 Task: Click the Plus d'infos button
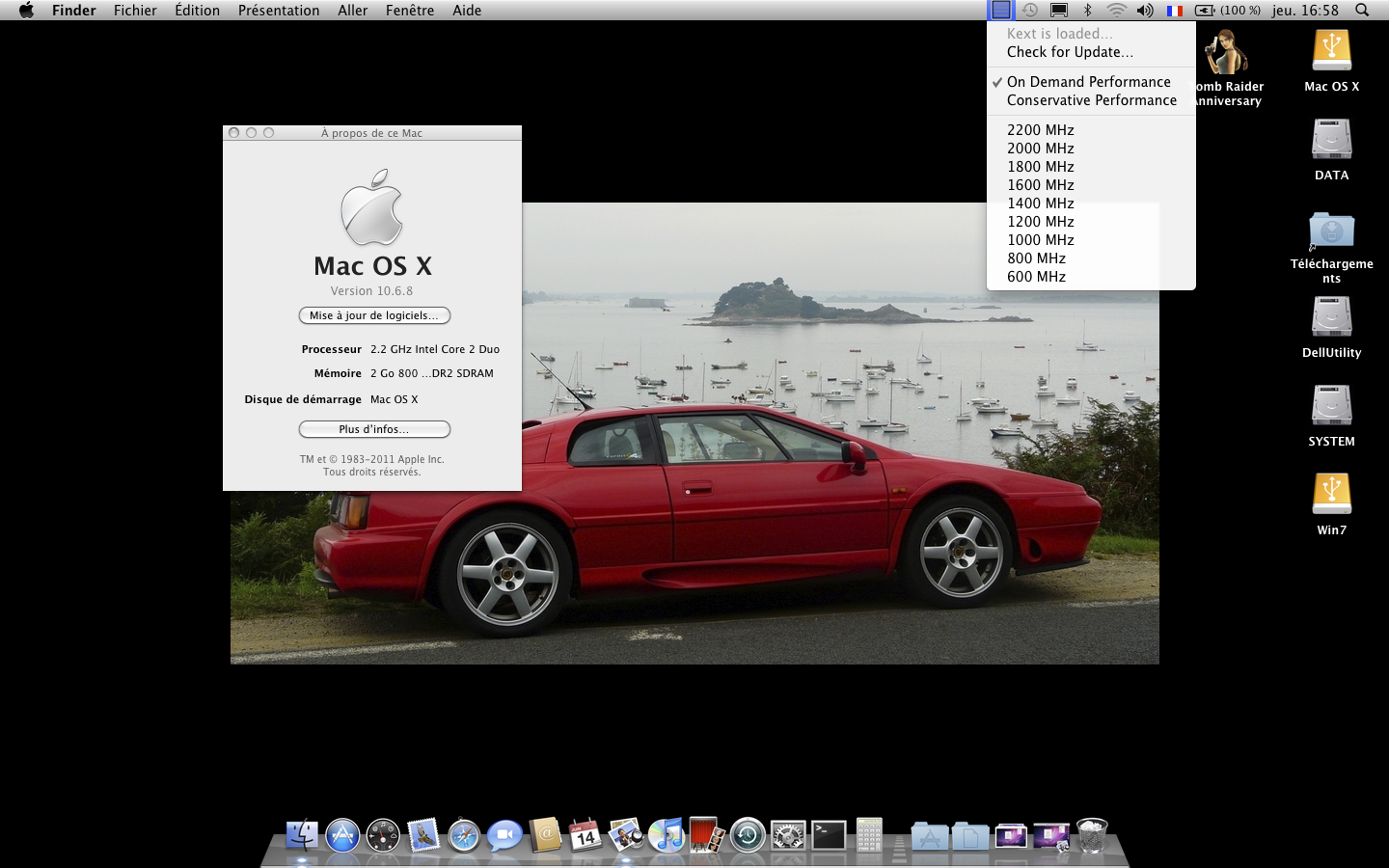click(x=374, y=429)
